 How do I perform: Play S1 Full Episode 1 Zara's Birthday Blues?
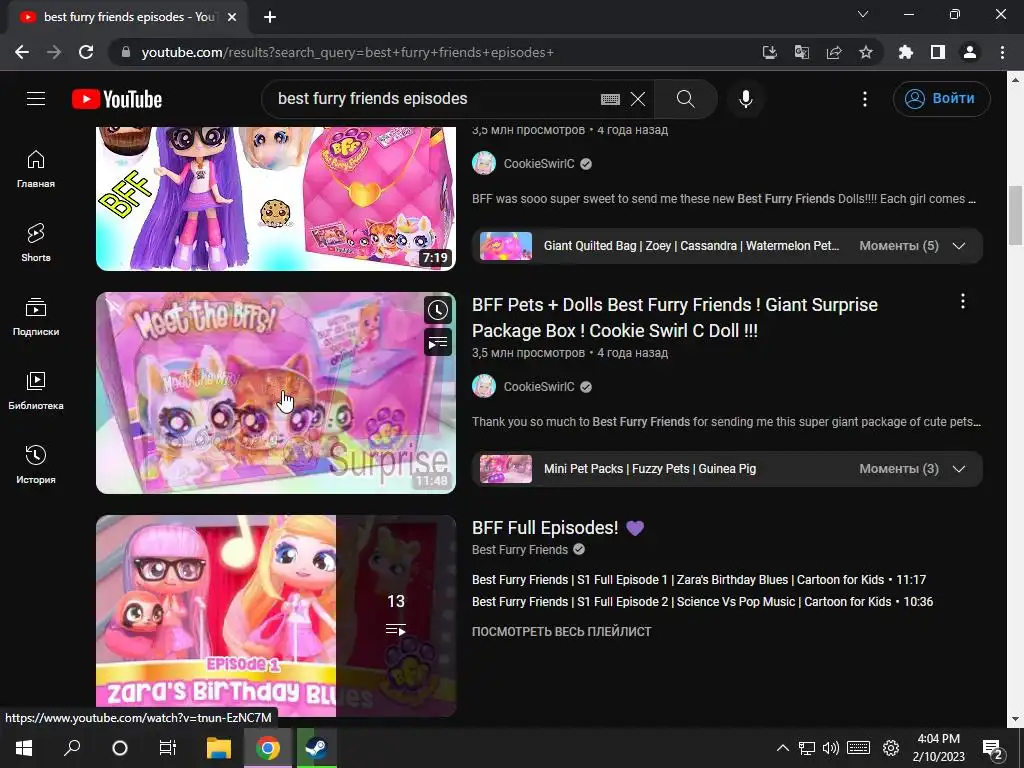coord(699,580)
